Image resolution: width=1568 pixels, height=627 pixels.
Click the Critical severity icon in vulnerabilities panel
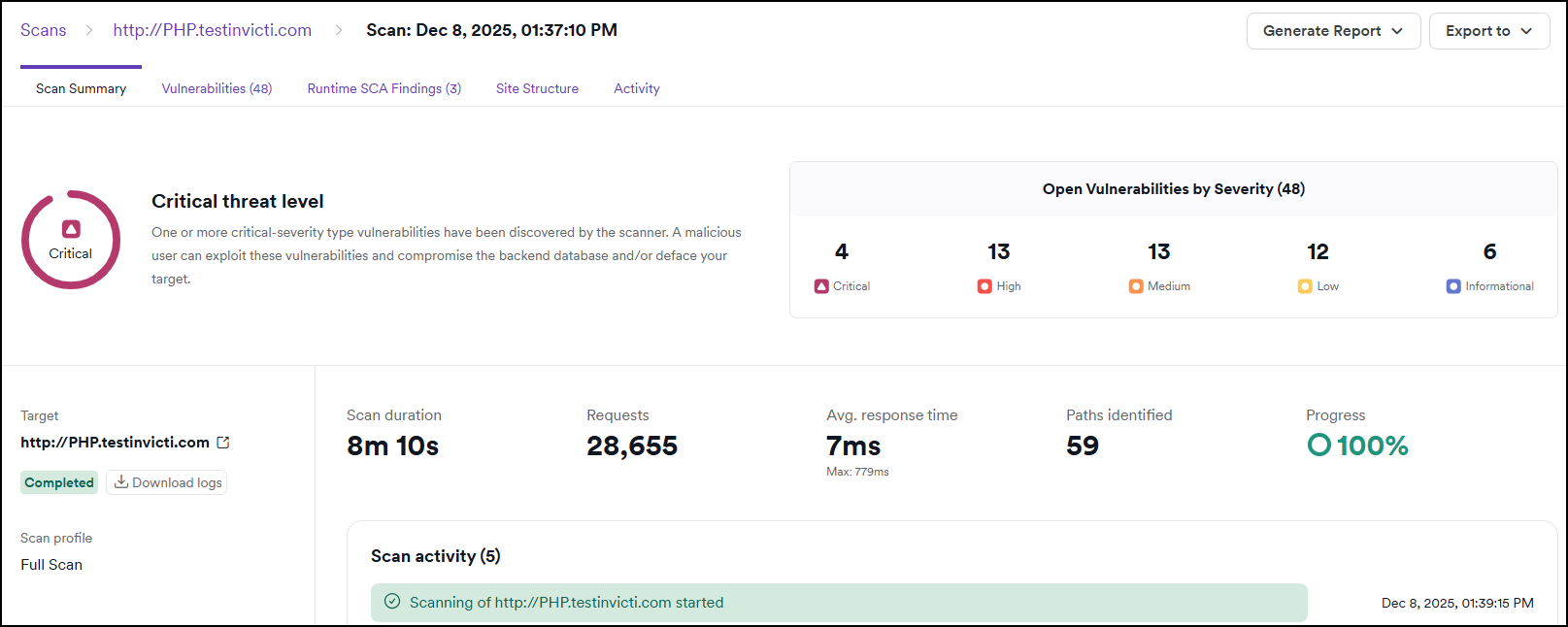click(821, 286)
